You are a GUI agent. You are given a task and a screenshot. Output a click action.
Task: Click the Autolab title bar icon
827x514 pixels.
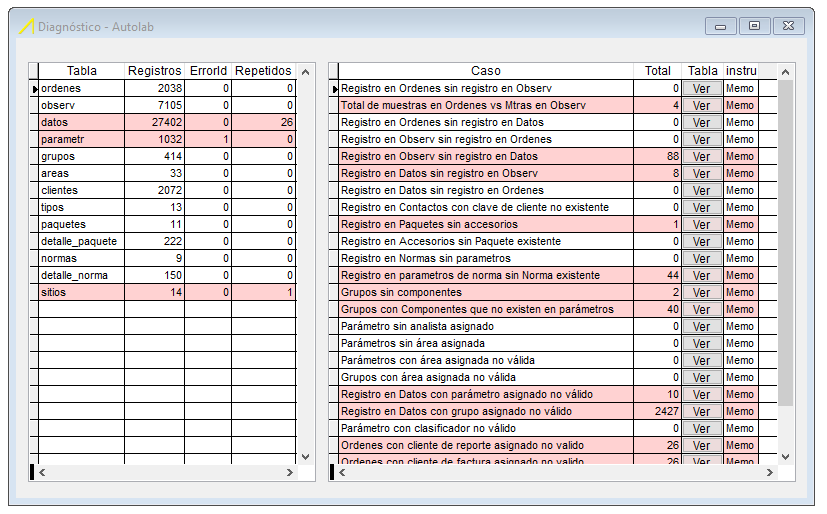(x=26, y=26)
